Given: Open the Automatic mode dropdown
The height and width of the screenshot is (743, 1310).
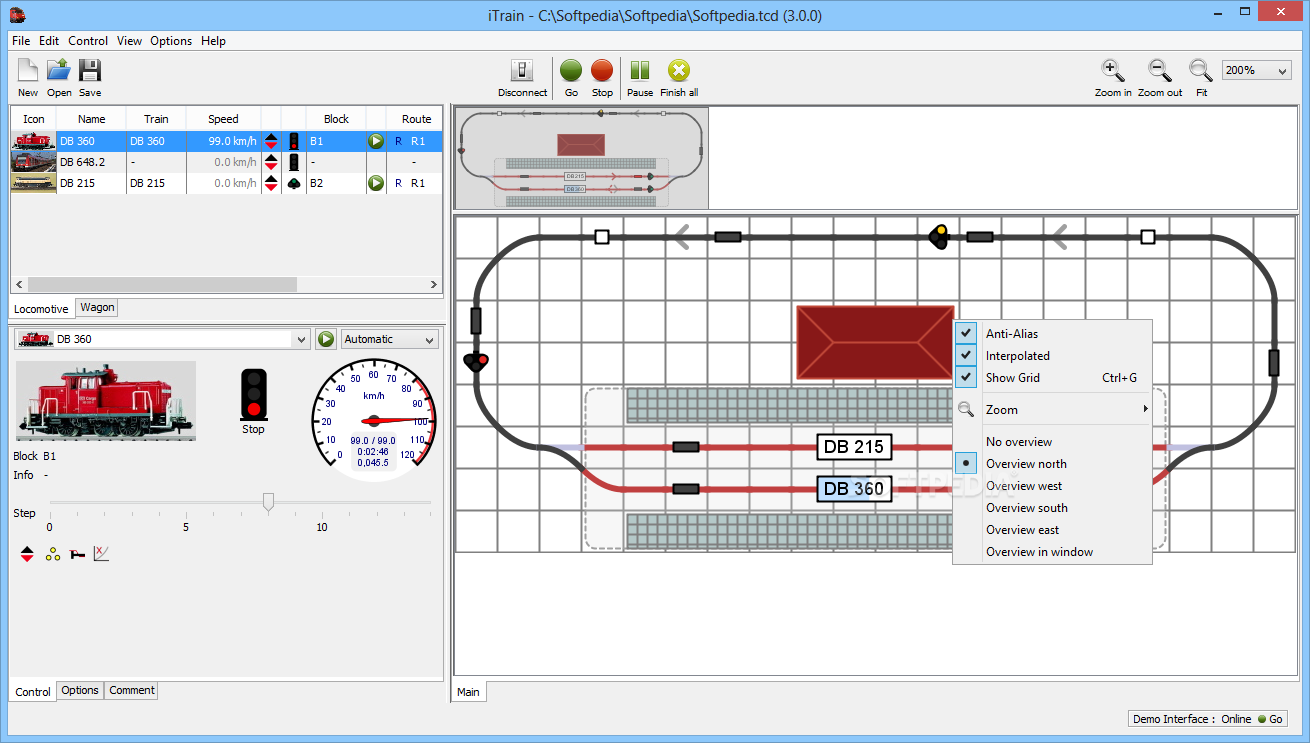Looking at the screenshot, I should click(389, 339).
